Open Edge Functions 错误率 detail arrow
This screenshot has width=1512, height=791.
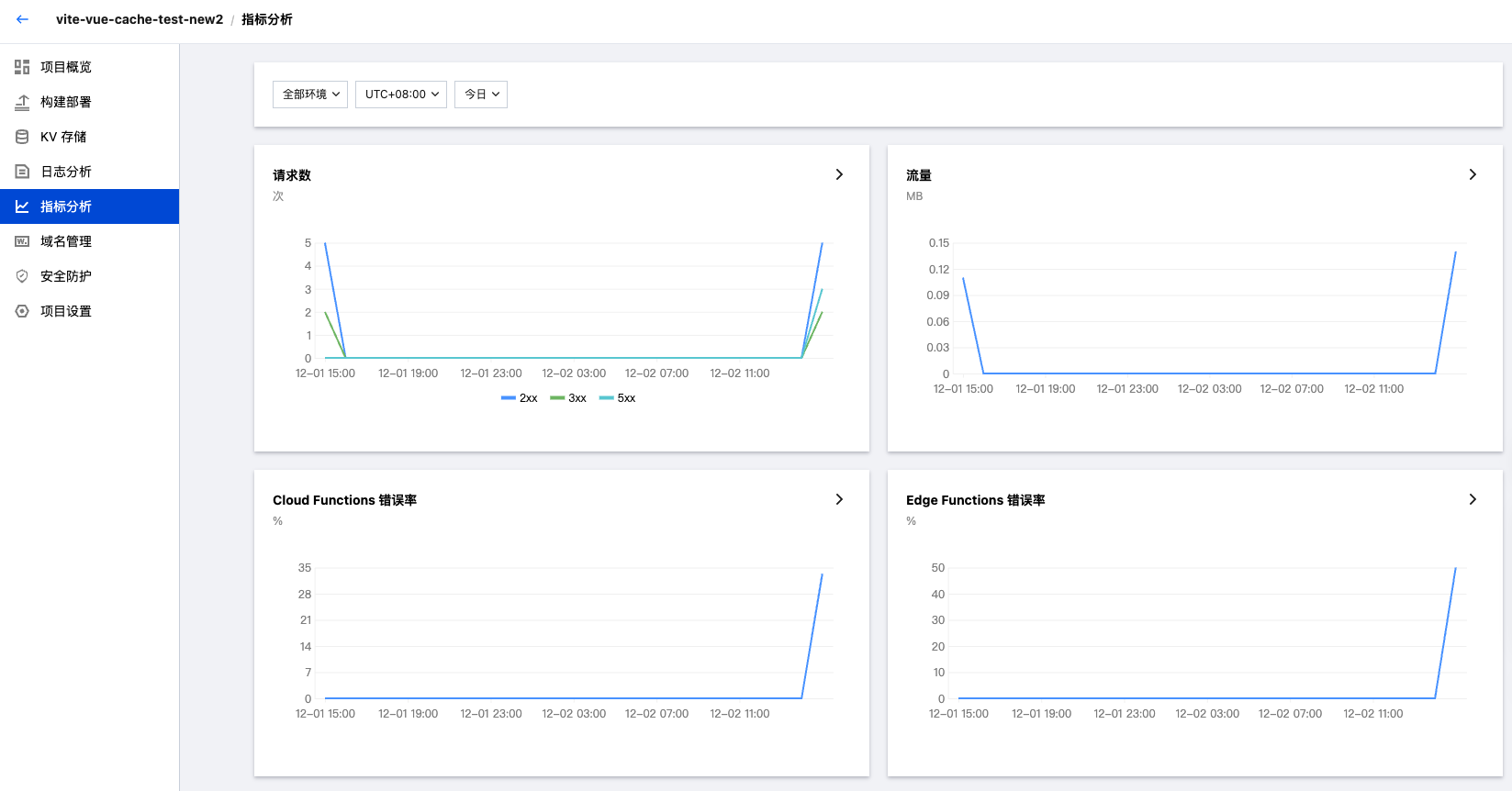1473,499
